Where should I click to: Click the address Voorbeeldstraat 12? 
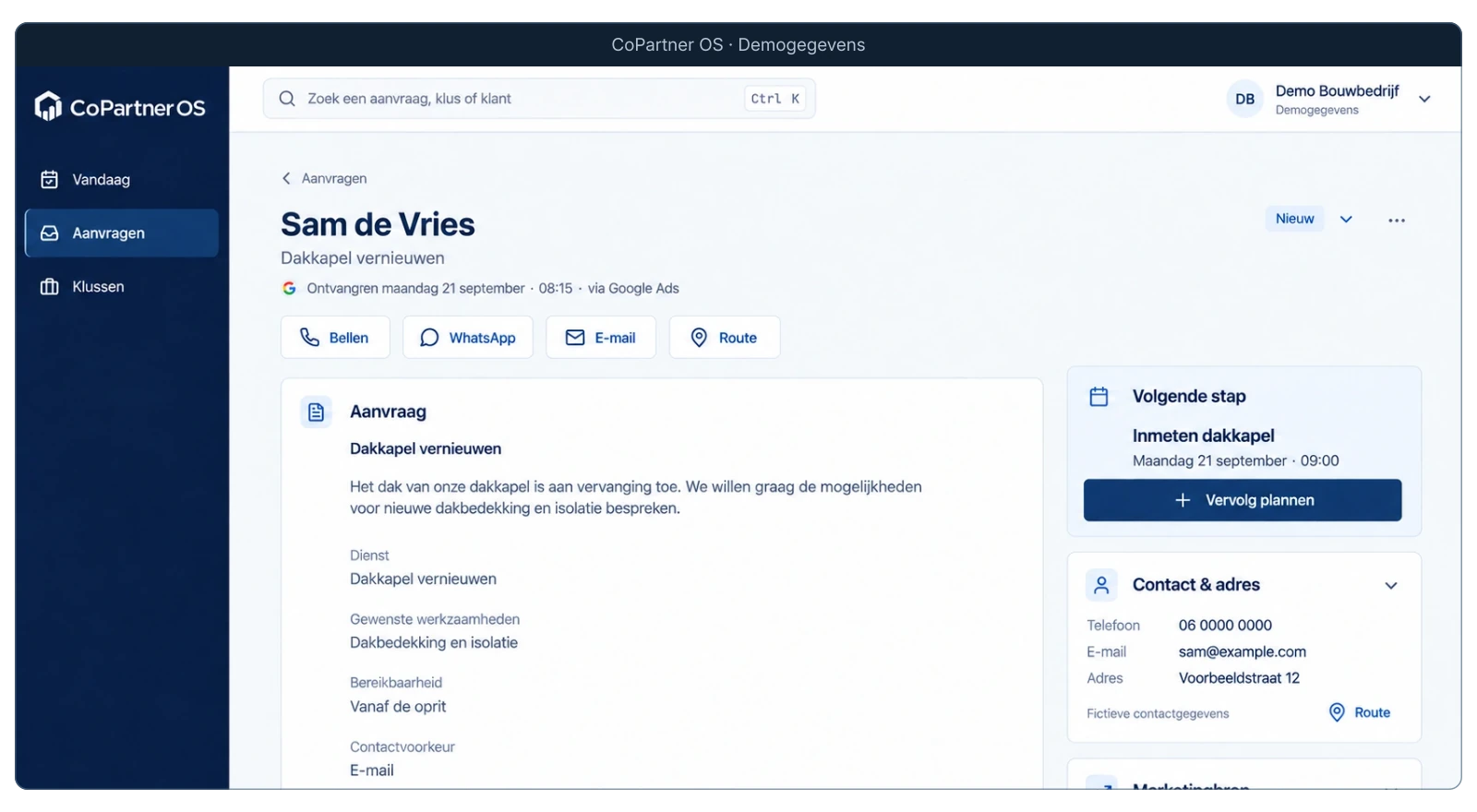1239,678
